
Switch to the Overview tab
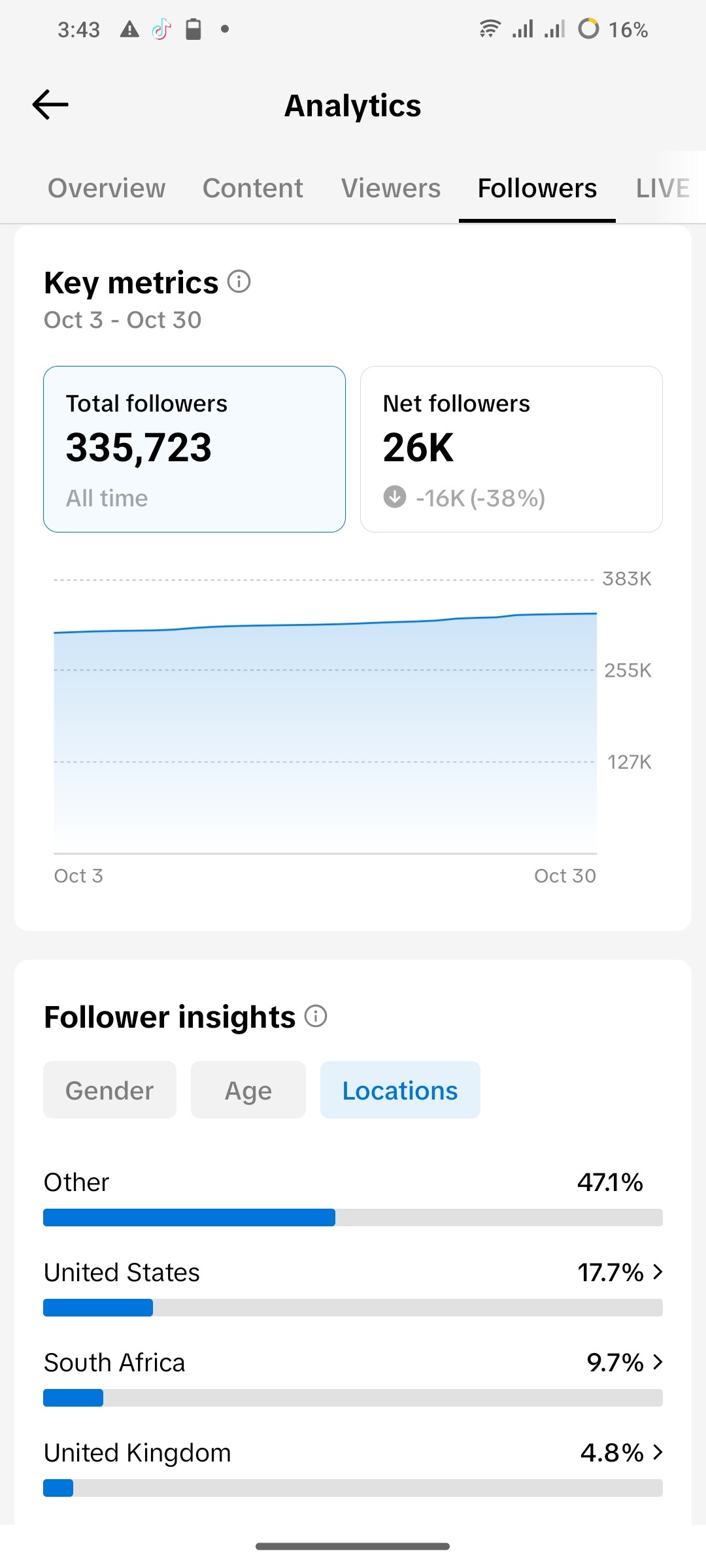[107, 188]
